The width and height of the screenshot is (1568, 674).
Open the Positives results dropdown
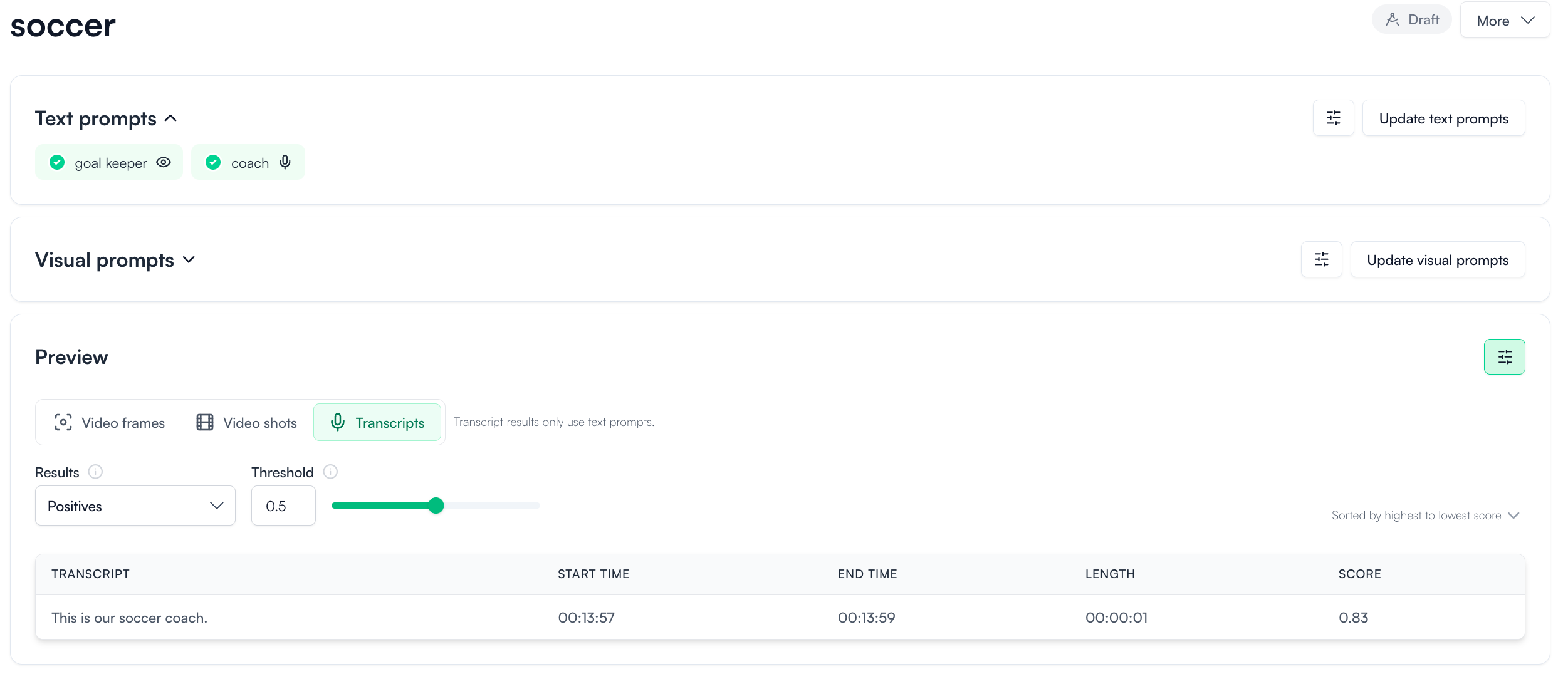pyautogui.click(x=135, y=506)
